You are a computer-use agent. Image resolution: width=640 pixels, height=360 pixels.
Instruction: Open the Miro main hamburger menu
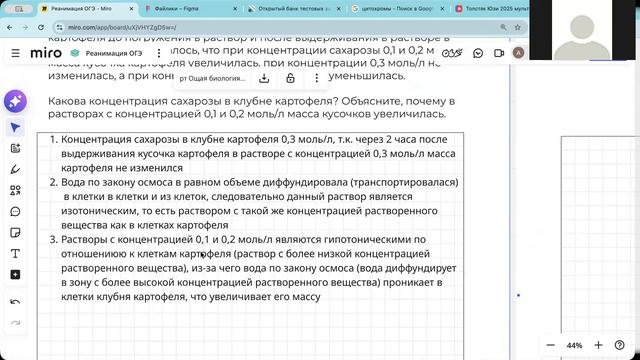click(x=16, y=53)
